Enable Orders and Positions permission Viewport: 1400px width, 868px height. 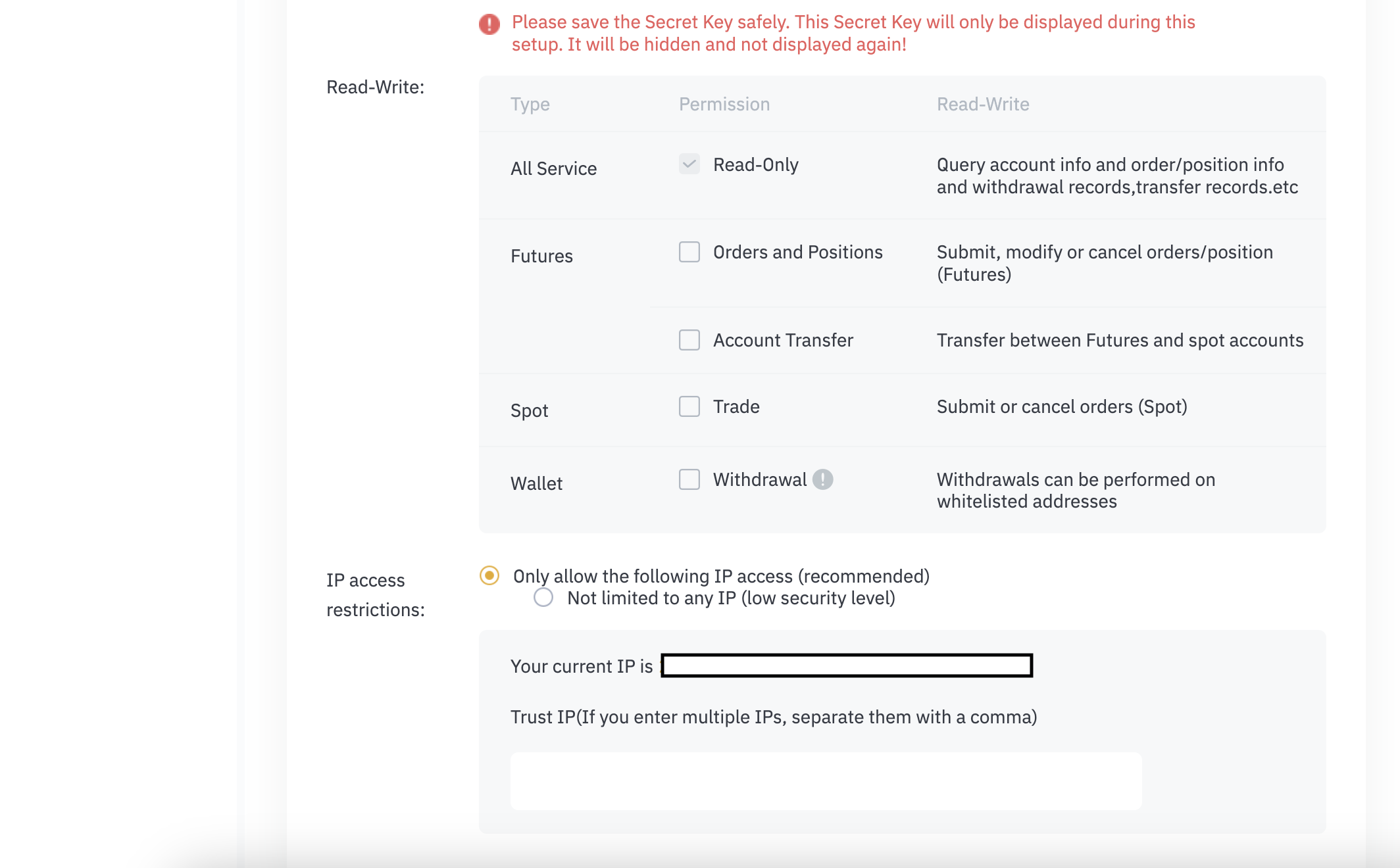689,252
